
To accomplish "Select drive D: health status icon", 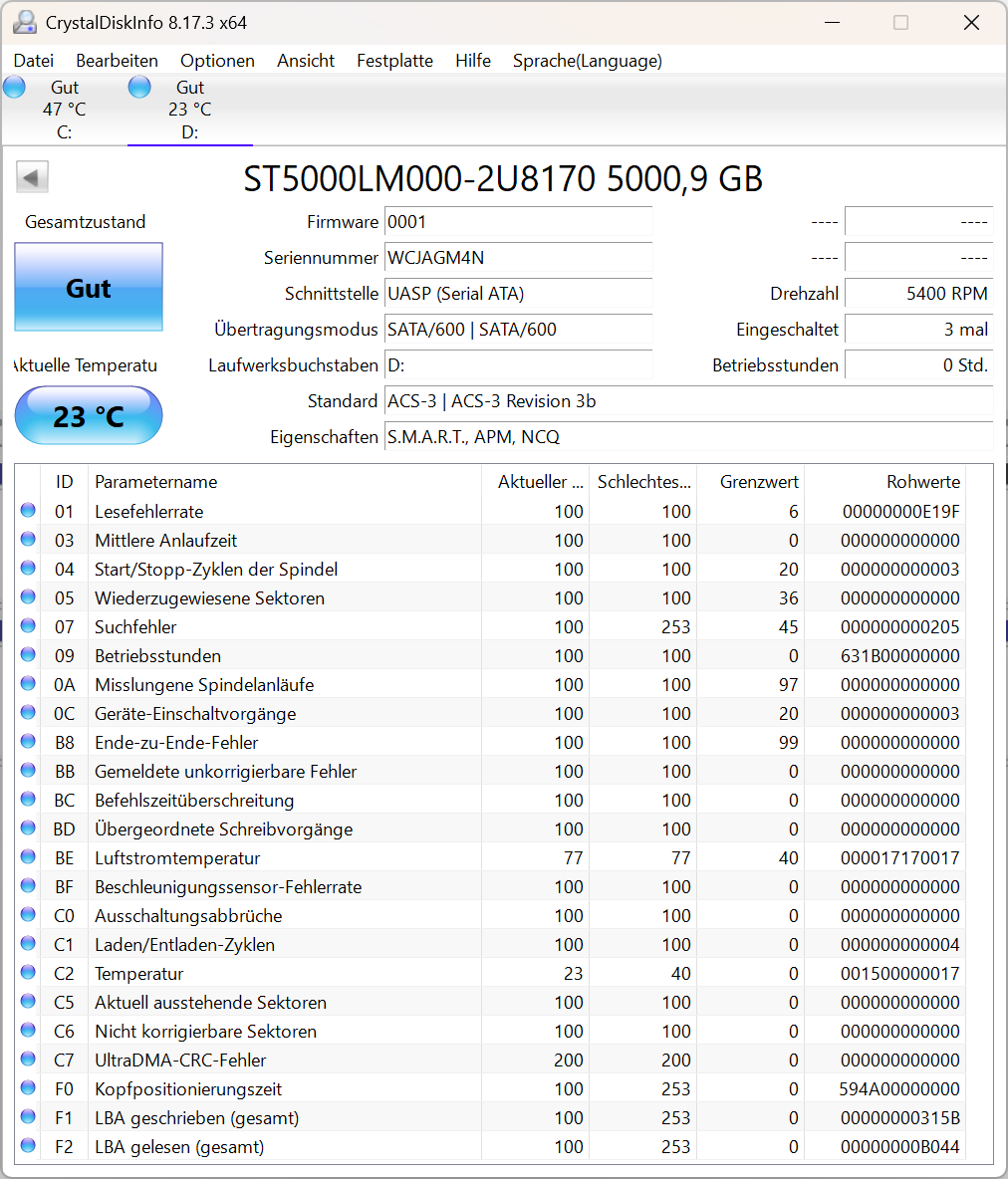I will 139,87.
